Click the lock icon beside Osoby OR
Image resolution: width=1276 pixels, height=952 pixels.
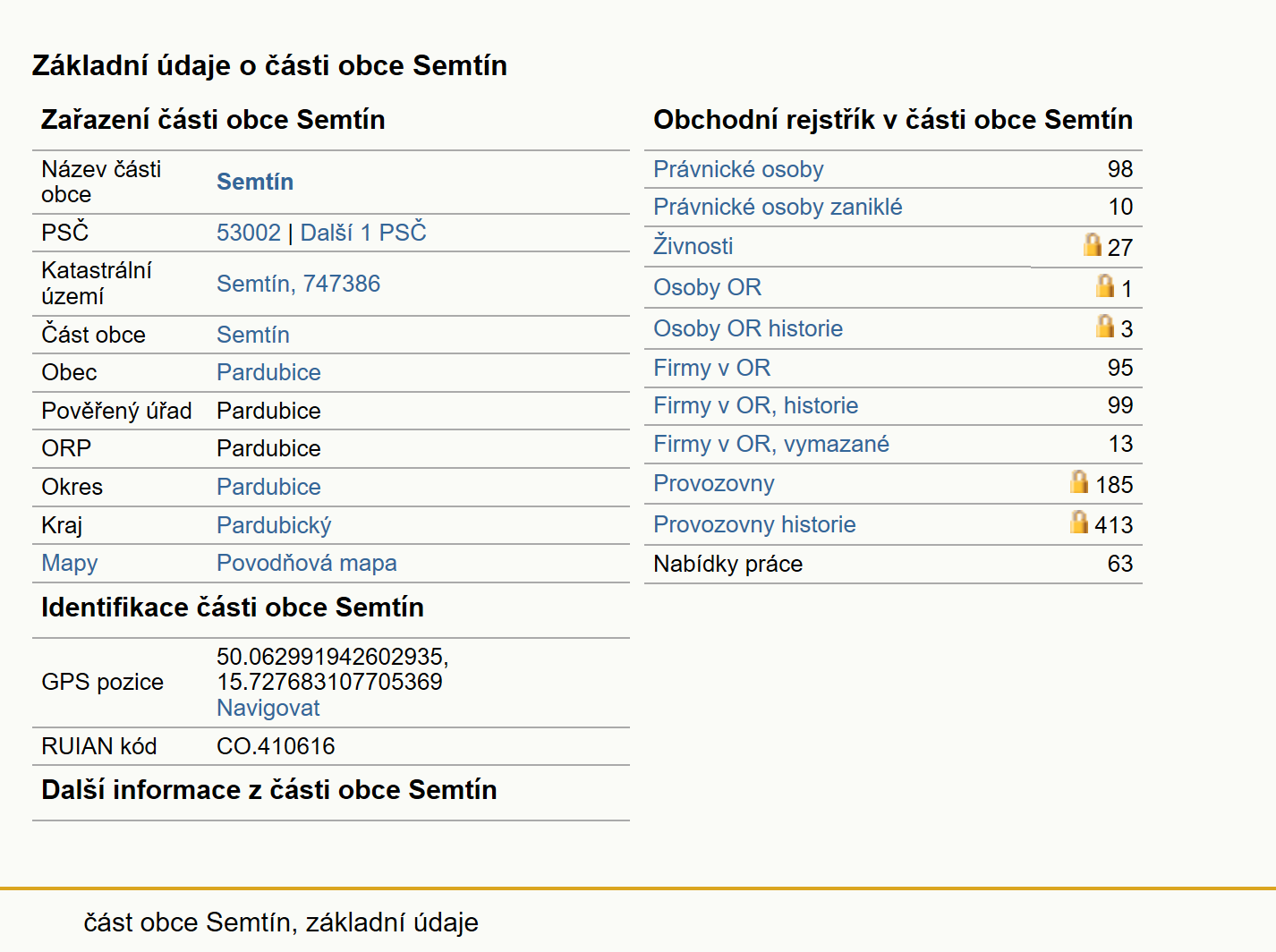pyautogui.click(x=1106, y=285)
